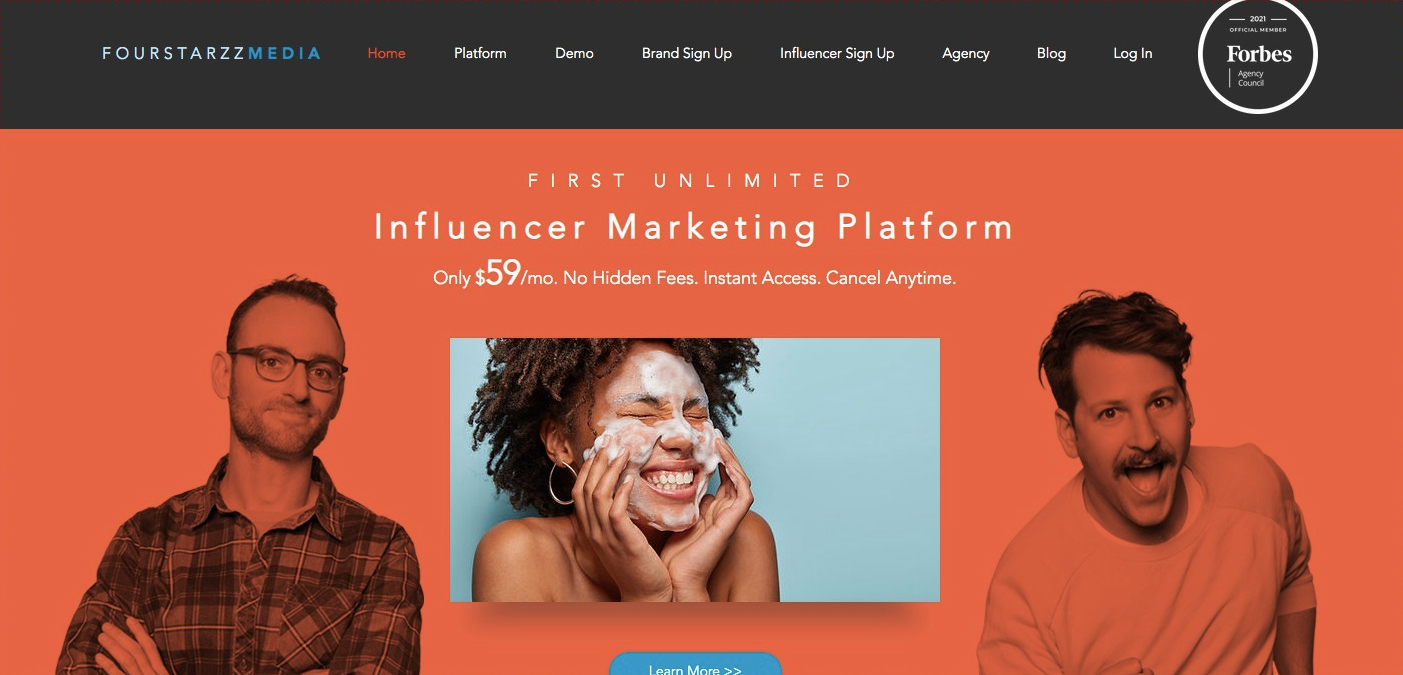Click the gold hoop earring in center image

pyautogui.click(x=562, y=483)
